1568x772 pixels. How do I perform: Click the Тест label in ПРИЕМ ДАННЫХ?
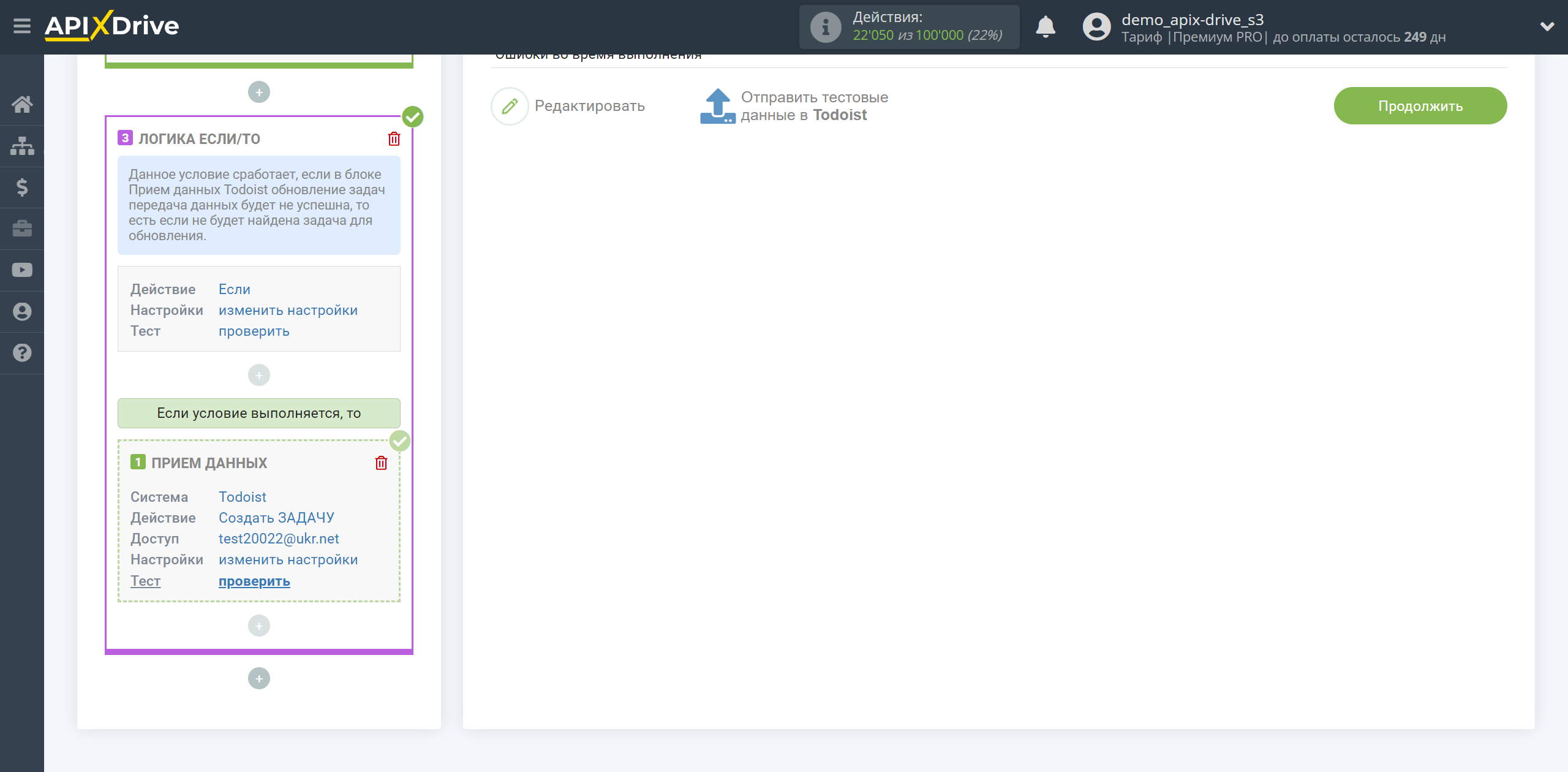[145, 581]
